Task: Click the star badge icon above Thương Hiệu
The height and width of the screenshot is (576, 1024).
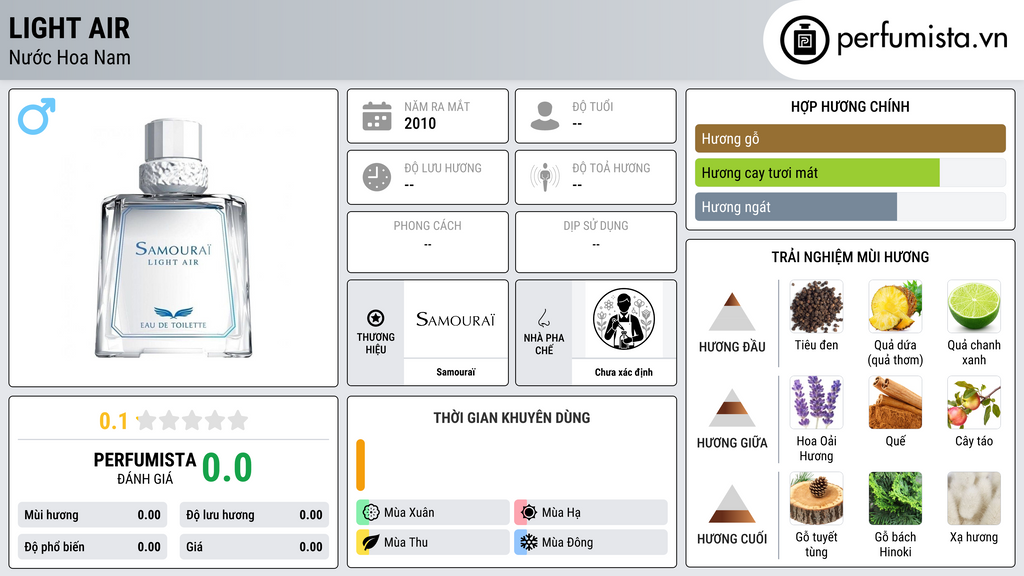Action: [376, 318]
